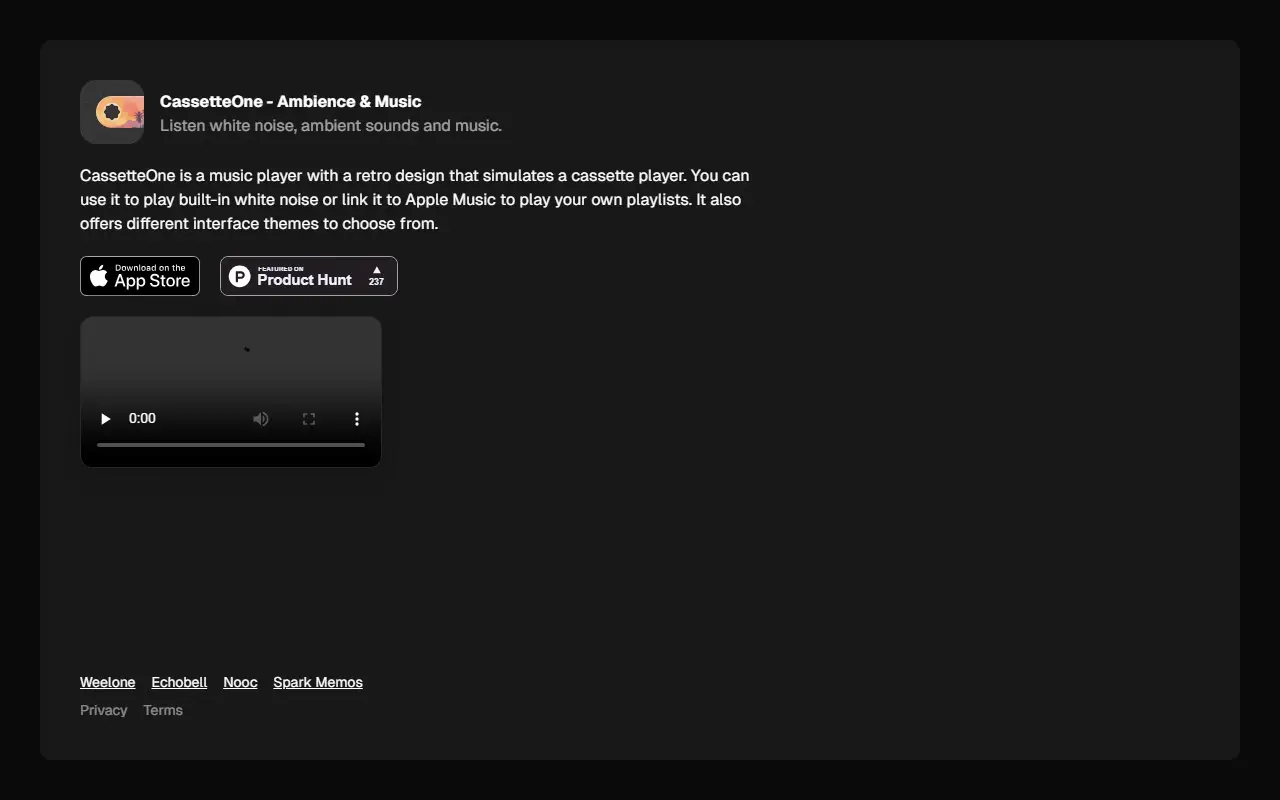Mute the video using the speaker icon
Screen dimensions: 1280x800
pos(261,419)
